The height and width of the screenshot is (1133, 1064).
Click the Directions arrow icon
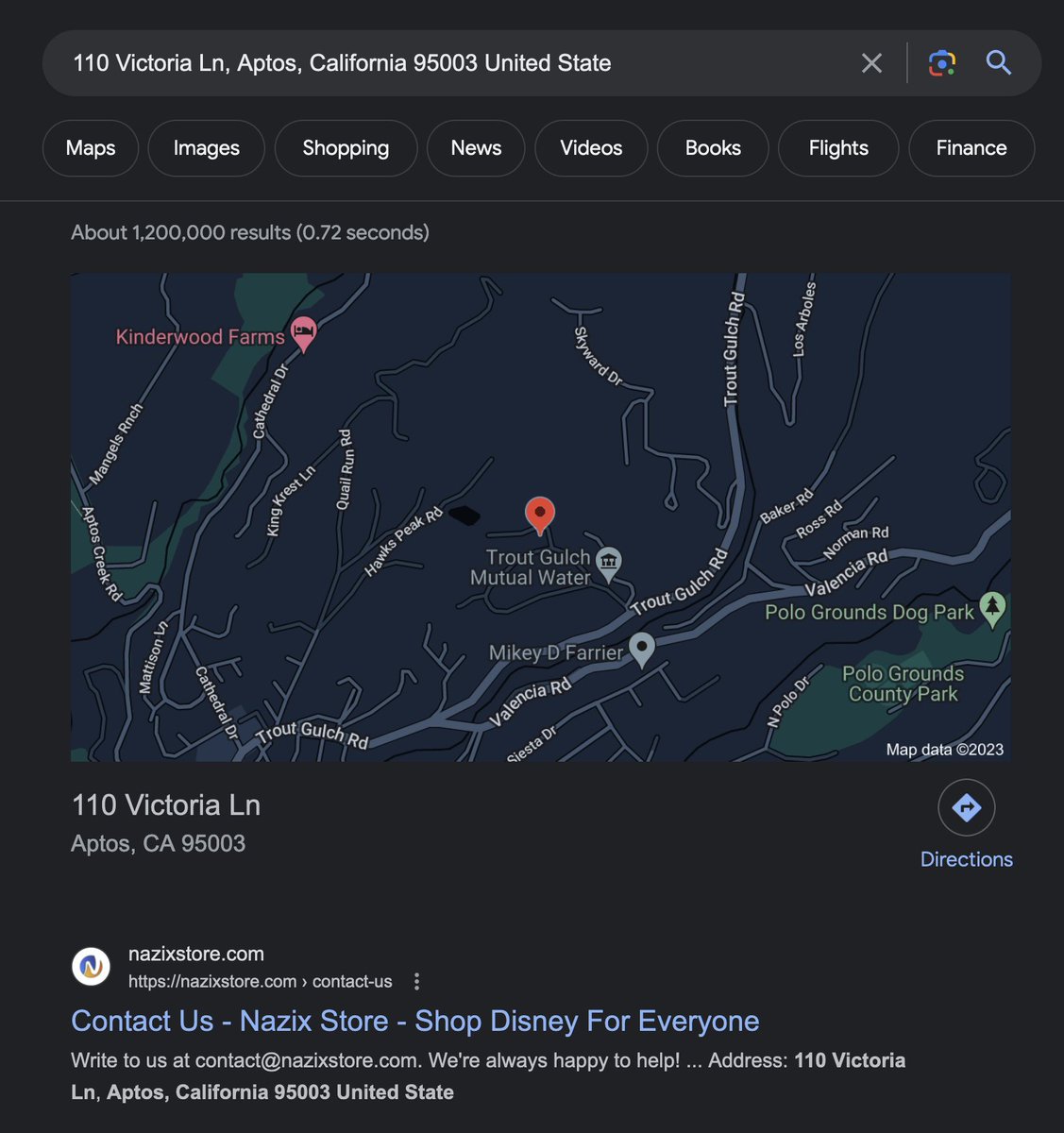967,807
